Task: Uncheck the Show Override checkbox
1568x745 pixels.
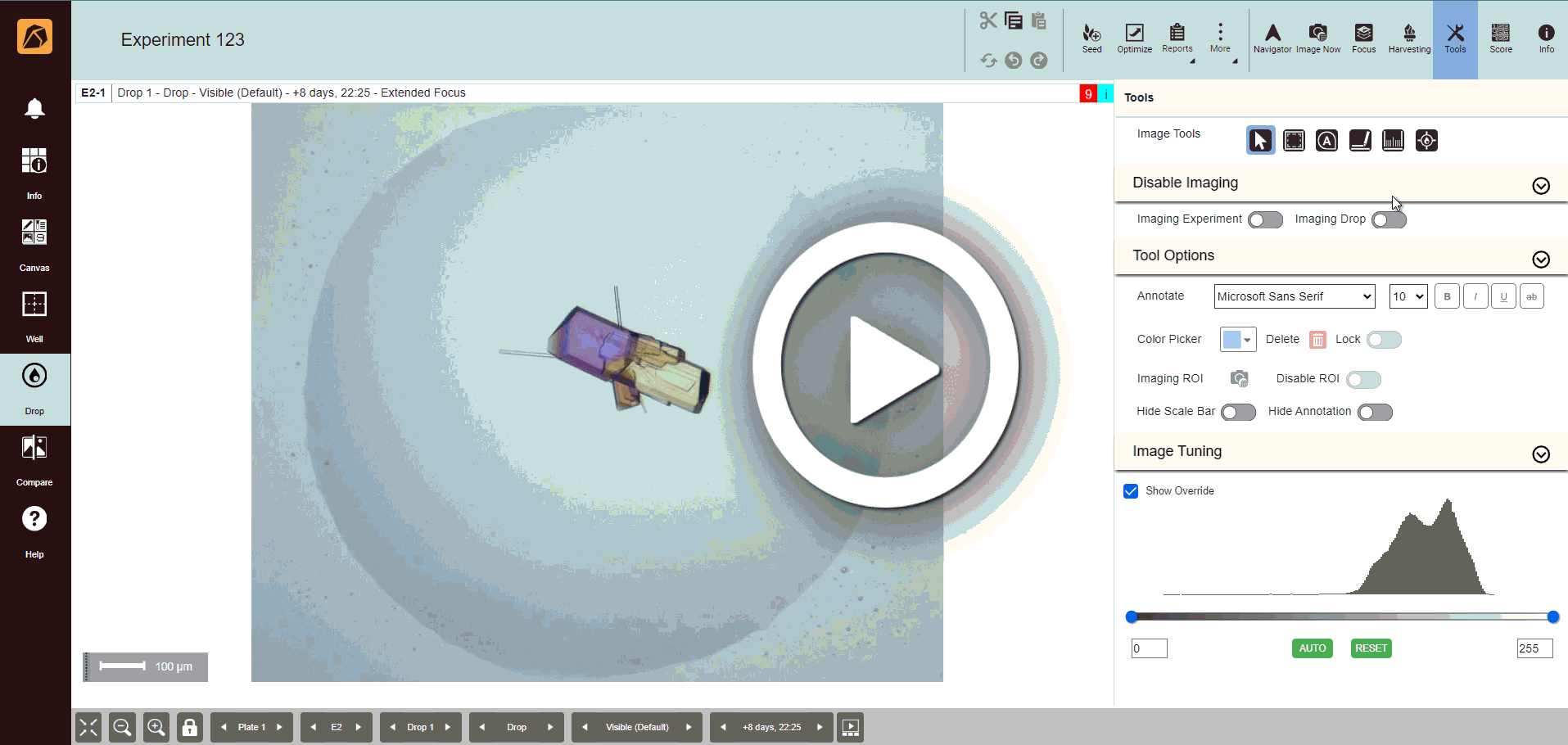Action: (1131, 491)
